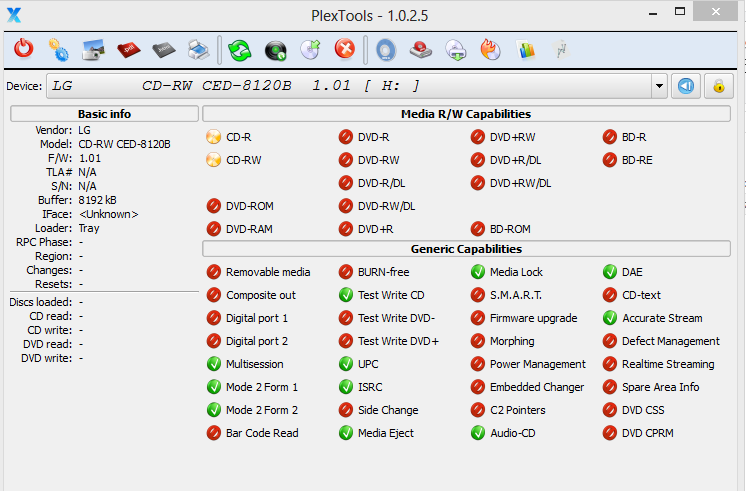Click the 'C2 Pointers' label

518,410
